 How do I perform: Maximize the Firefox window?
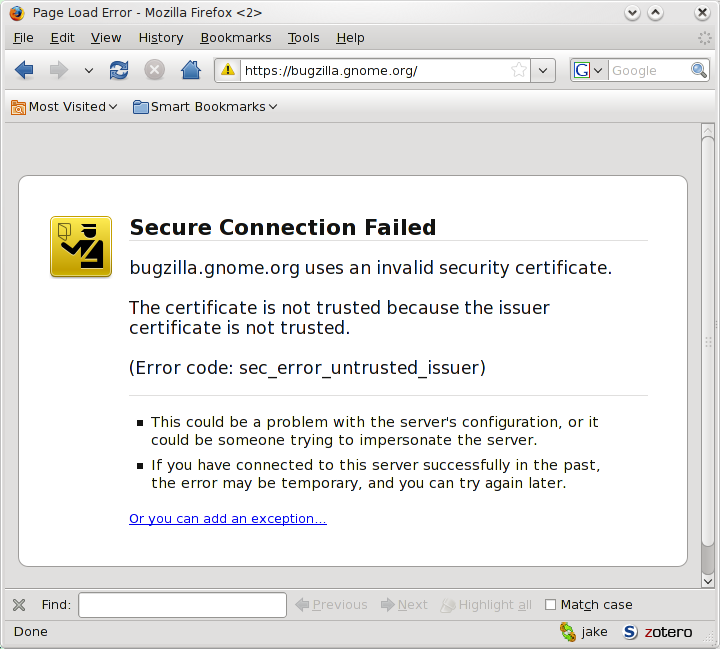[x=655, y=13]
